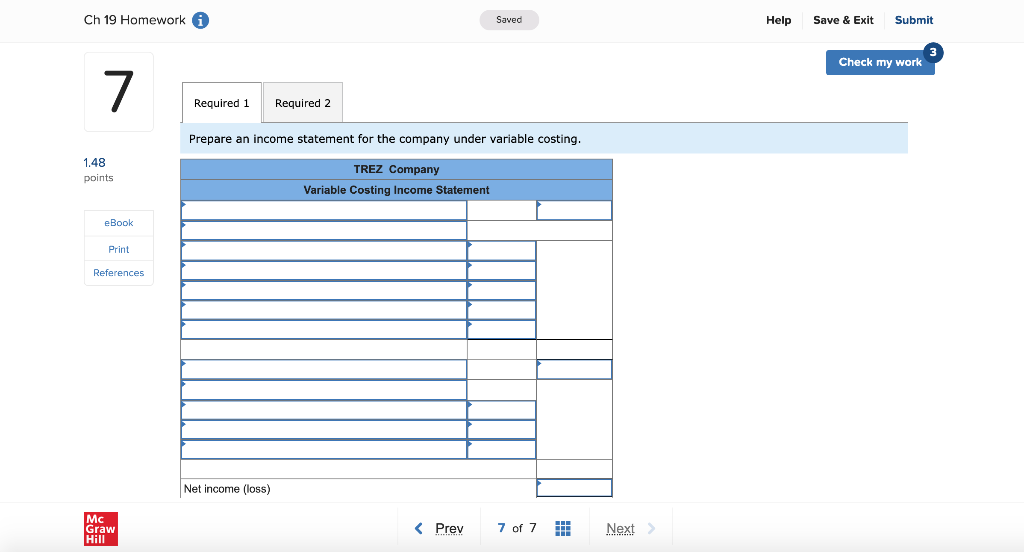Open label dropdown in eleventh table row
This screenshot has width=1024, height=552.
pyautogui.click(x=324, y=410)
